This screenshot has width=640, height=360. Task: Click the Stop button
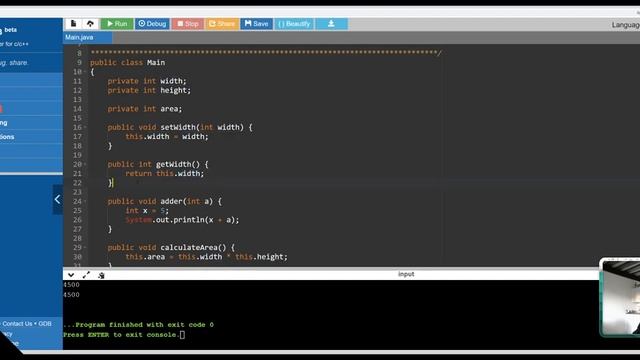[x=187, y=24]
